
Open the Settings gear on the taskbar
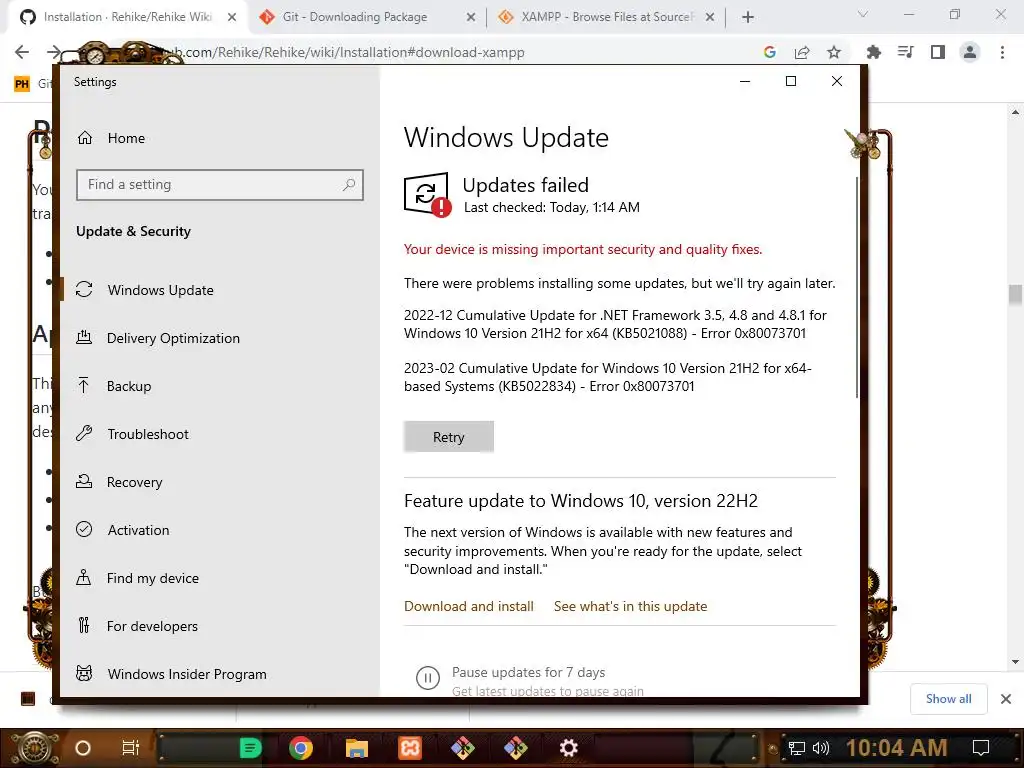click(x=568, y=748)
